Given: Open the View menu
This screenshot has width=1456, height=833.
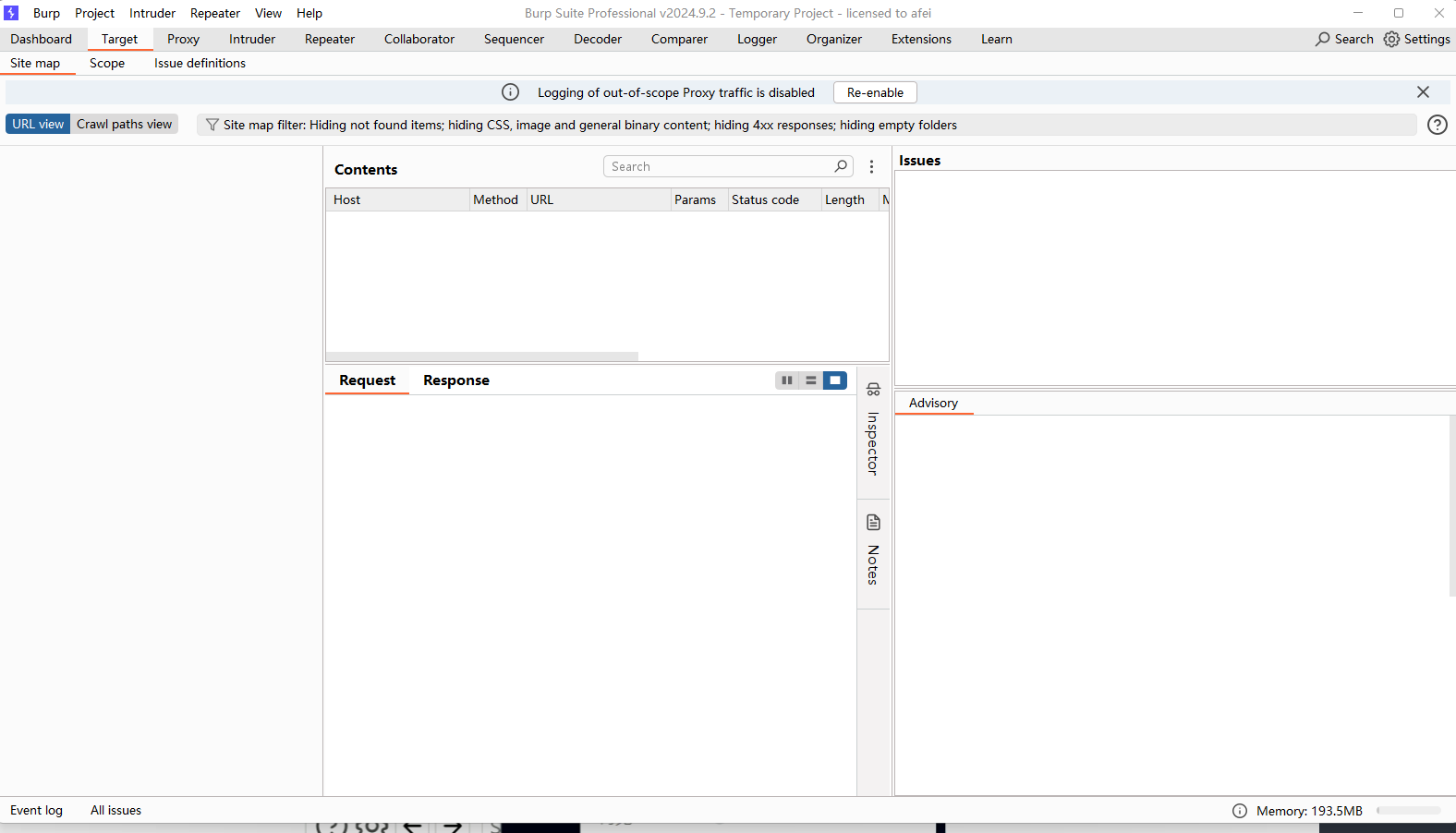Looking at the screenshot, I should point(268,13).
